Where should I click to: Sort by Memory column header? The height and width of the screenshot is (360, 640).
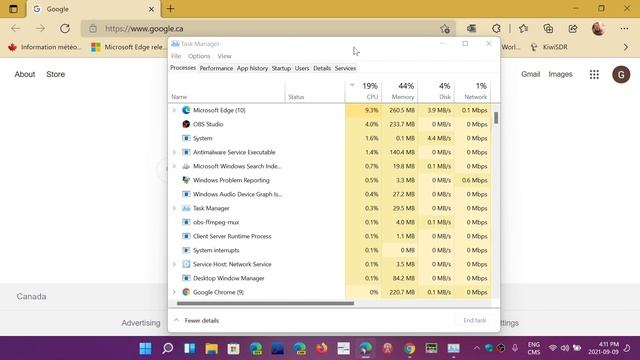pos(400,91)
